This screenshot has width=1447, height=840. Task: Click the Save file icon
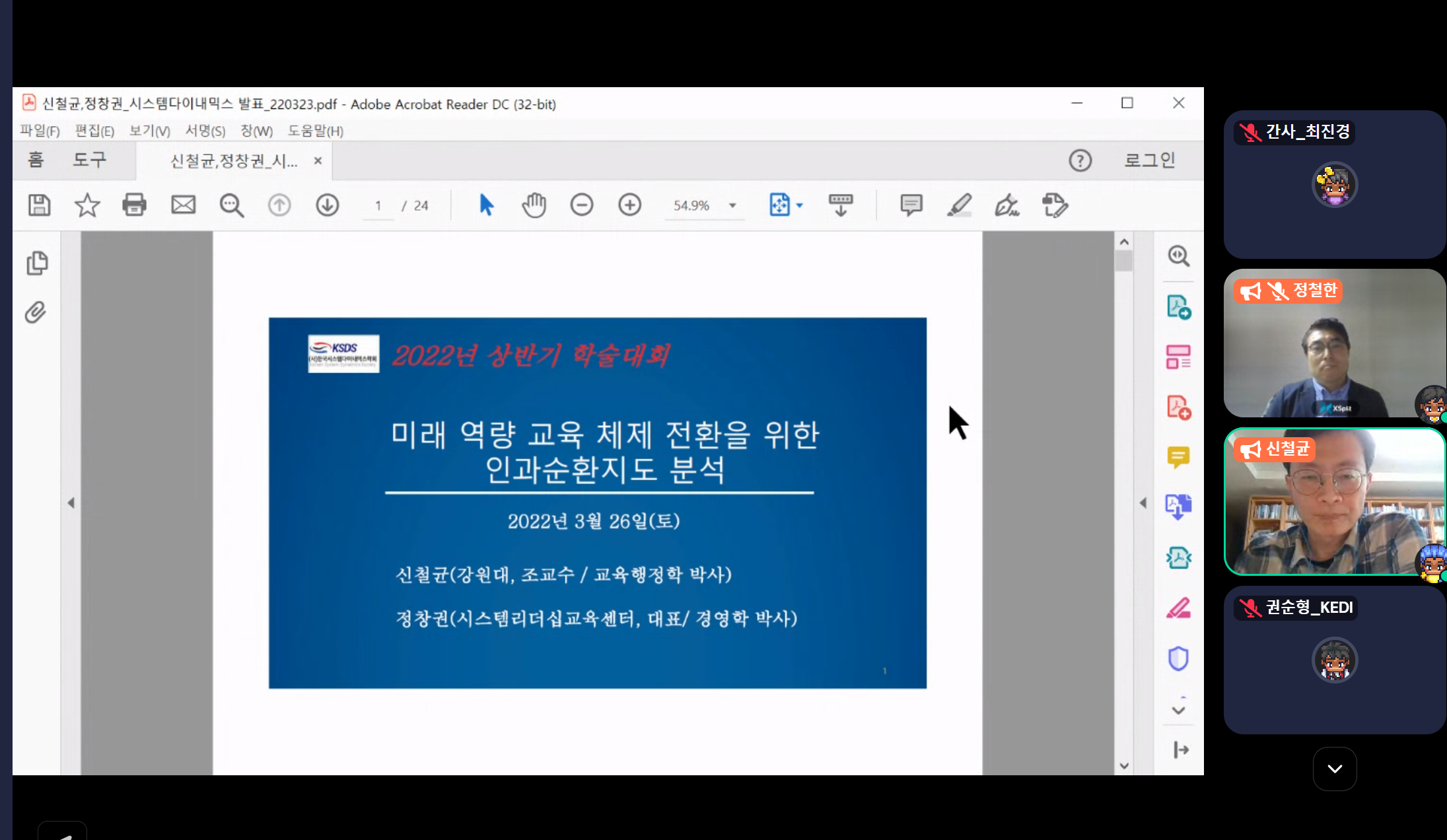point(39,205)
